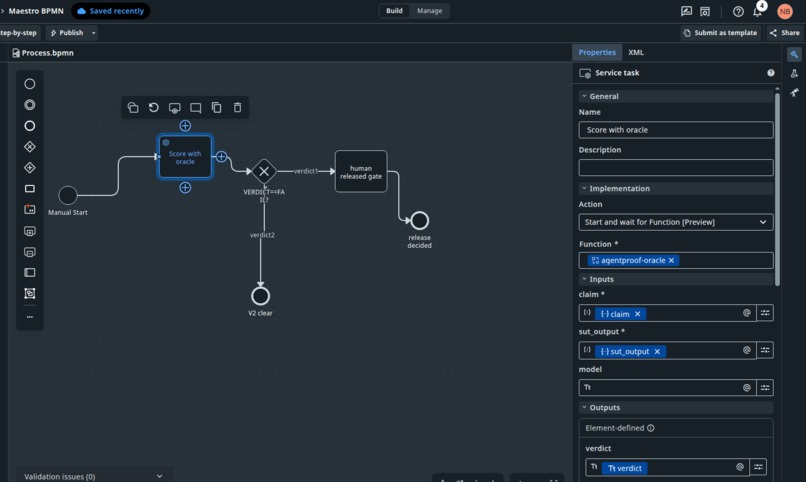
Task: Open variable picker for model field
Action: (746, 387)
